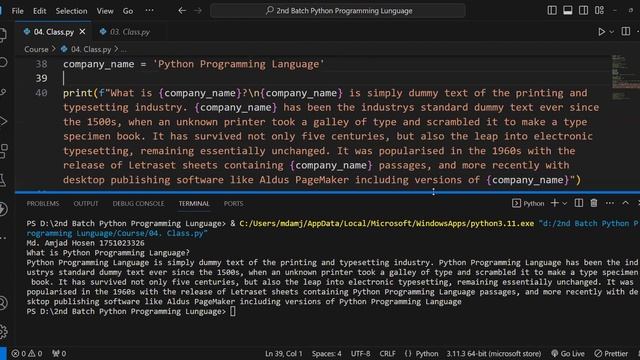This screenshot has width=640, height=360.
Task: Open Run and Debug in activity bar
Action: pyautogui.click(x=3, y=121)
